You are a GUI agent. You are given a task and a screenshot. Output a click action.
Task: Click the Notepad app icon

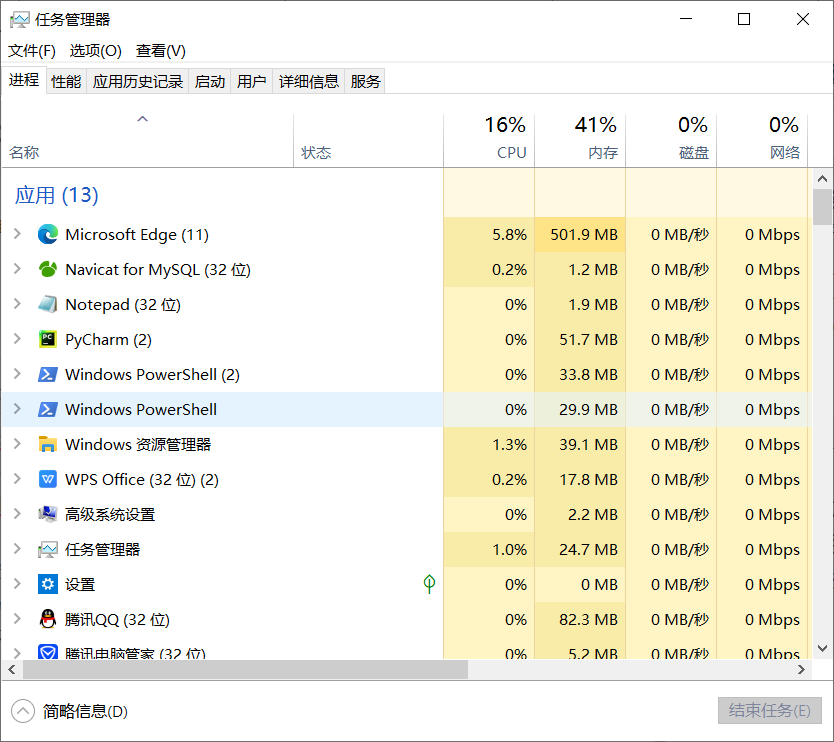click(48, 304)
